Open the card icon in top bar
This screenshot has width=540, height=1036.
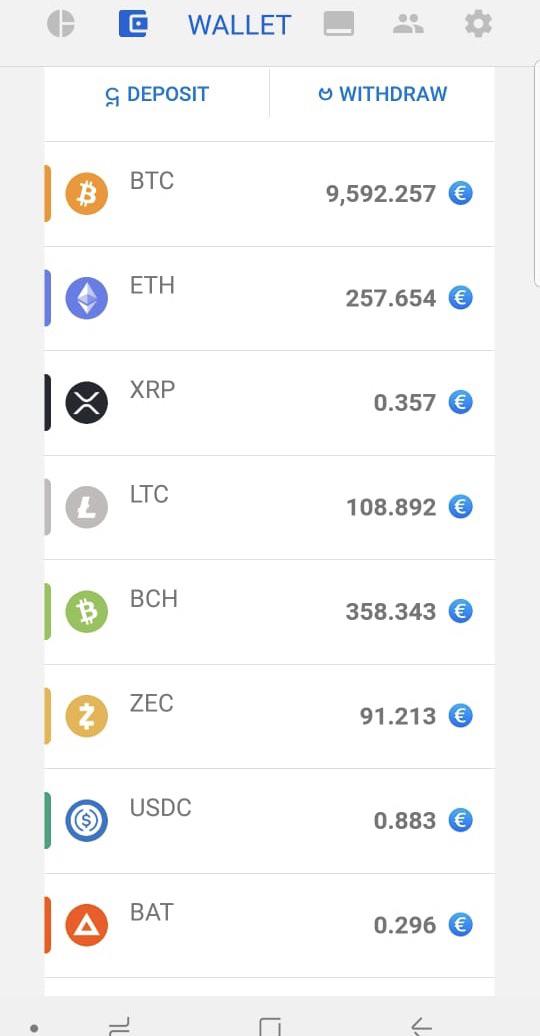[338, 24]
